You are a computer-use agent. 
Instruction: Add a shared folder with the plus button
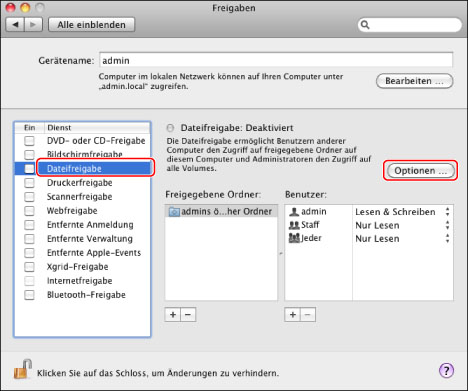pos(173,315)
